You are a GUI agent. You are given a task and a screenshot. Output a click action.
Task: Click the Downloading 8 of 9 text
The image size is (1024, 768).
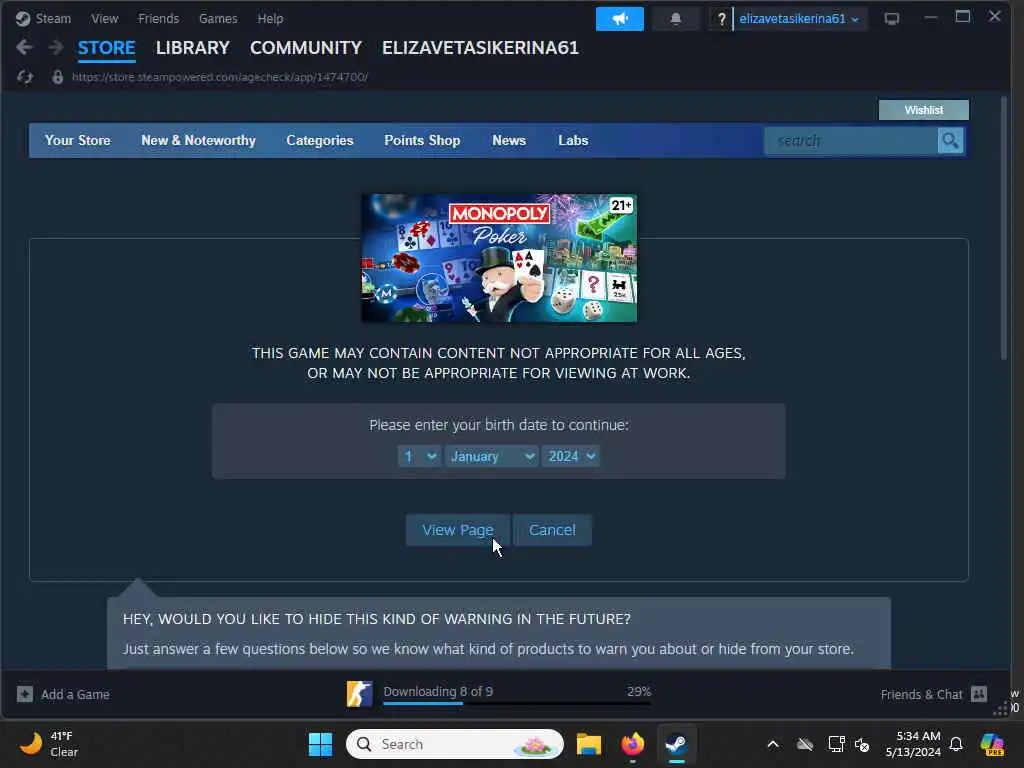tap(438, 691)
